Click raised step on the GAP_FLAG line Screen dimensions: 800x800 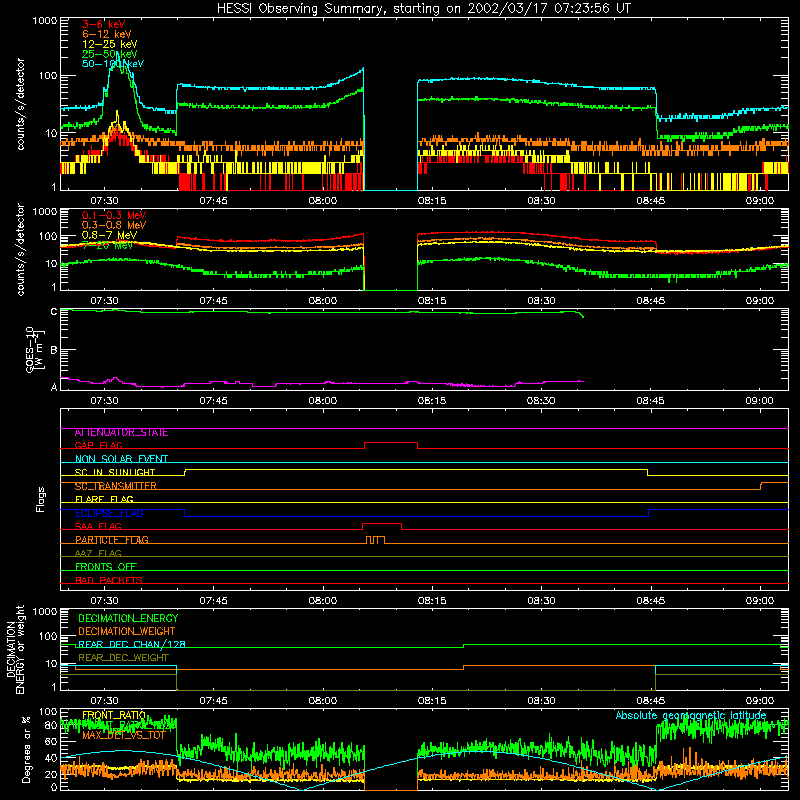pyautogui.click(x=391, y=443)
